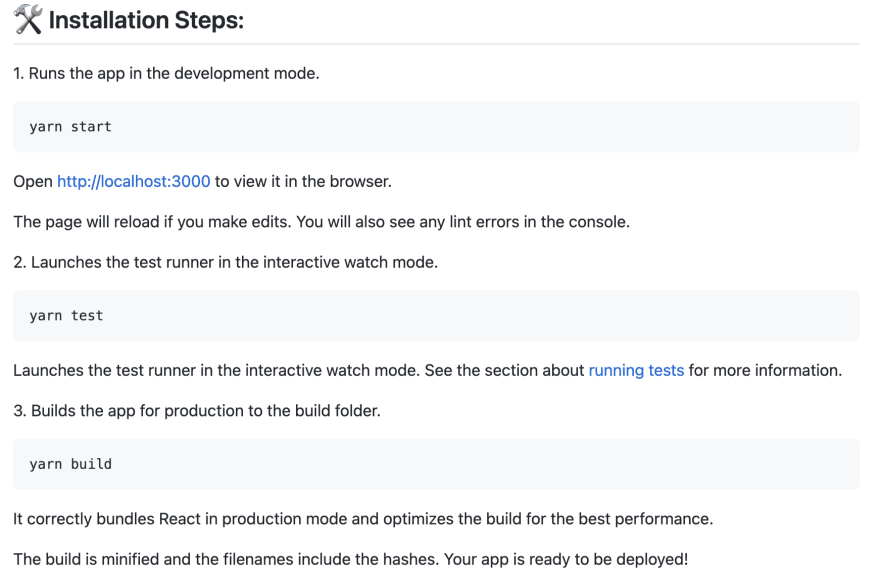Click step 3 'Builds the app for production' text
Screen dimensions: 880x584
205,411
